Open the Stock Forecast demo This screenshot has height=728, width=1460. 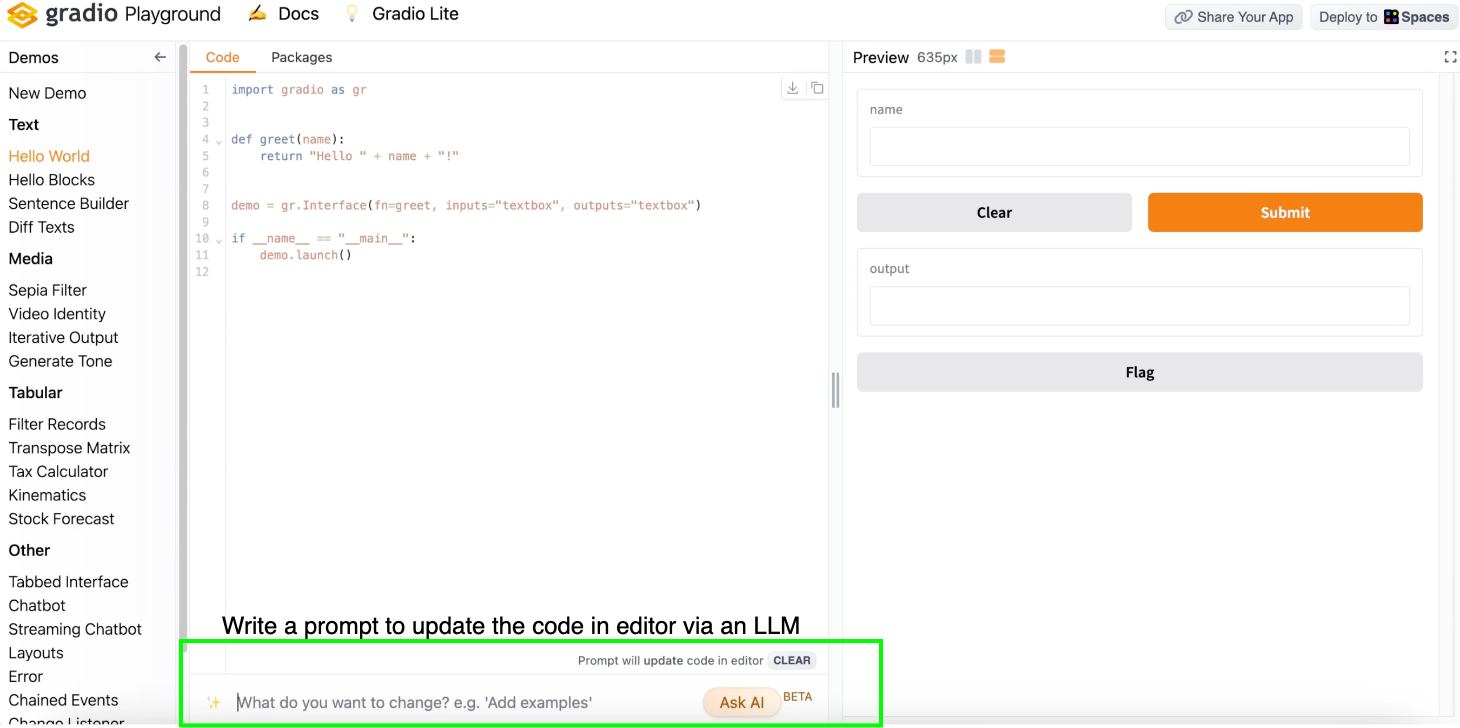click(x=61, y=519)
